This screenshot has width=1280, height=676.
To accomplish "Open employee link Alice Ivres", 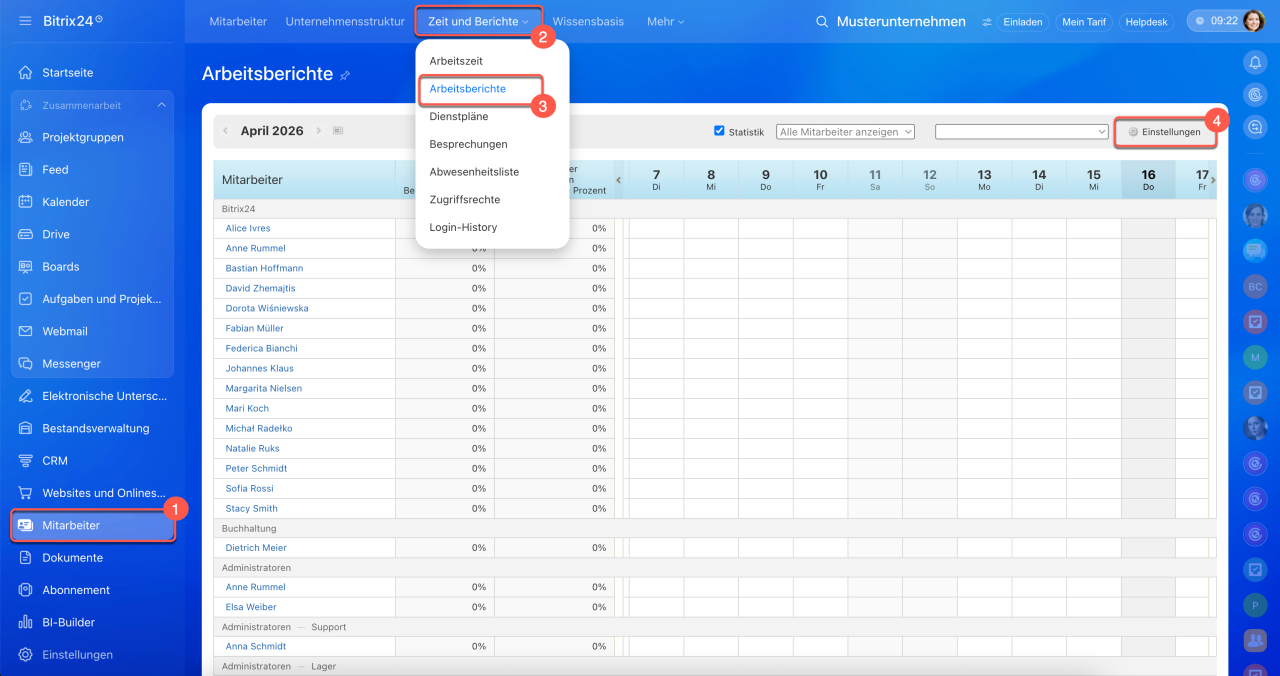I will (x=248, y=228).
